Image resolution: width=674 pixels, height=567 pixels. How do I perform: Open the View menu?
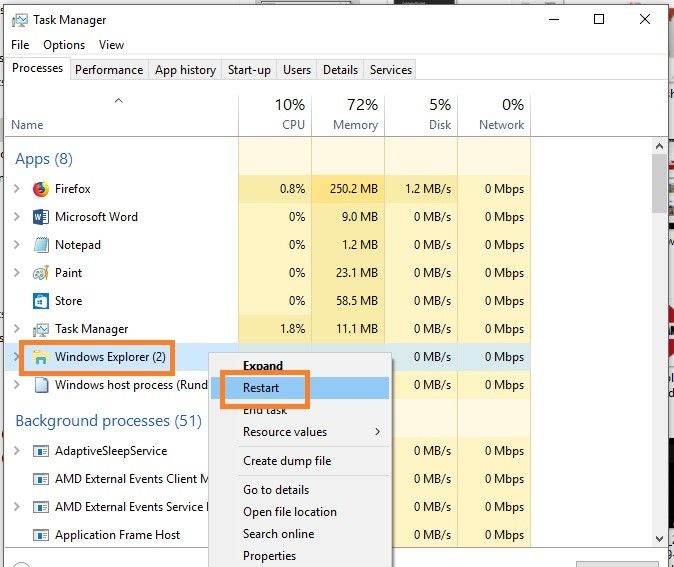(111, 45)
